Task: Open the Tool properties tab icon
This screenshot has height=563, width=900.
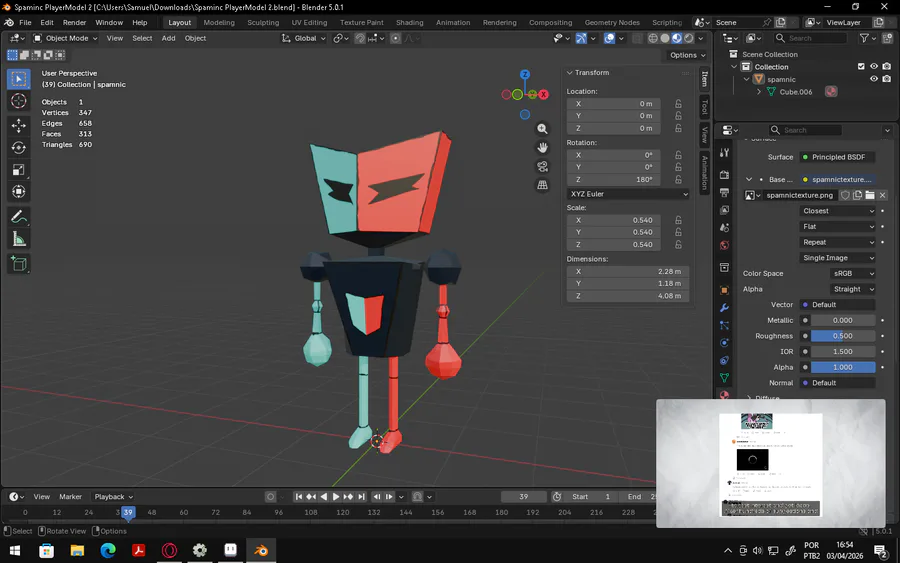Action: (x=724, y=153)
